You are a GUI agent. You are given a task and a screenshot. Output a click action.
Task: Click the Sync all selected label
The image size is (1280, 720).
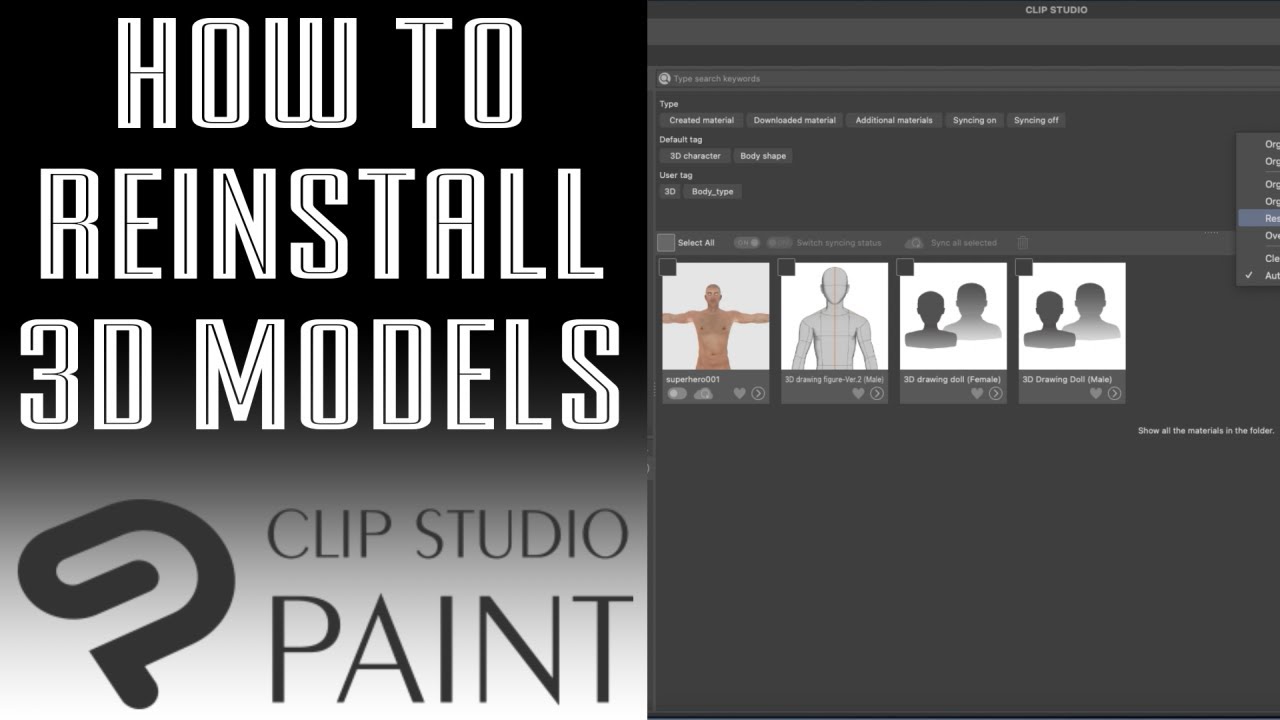click(x=964, y=243)
